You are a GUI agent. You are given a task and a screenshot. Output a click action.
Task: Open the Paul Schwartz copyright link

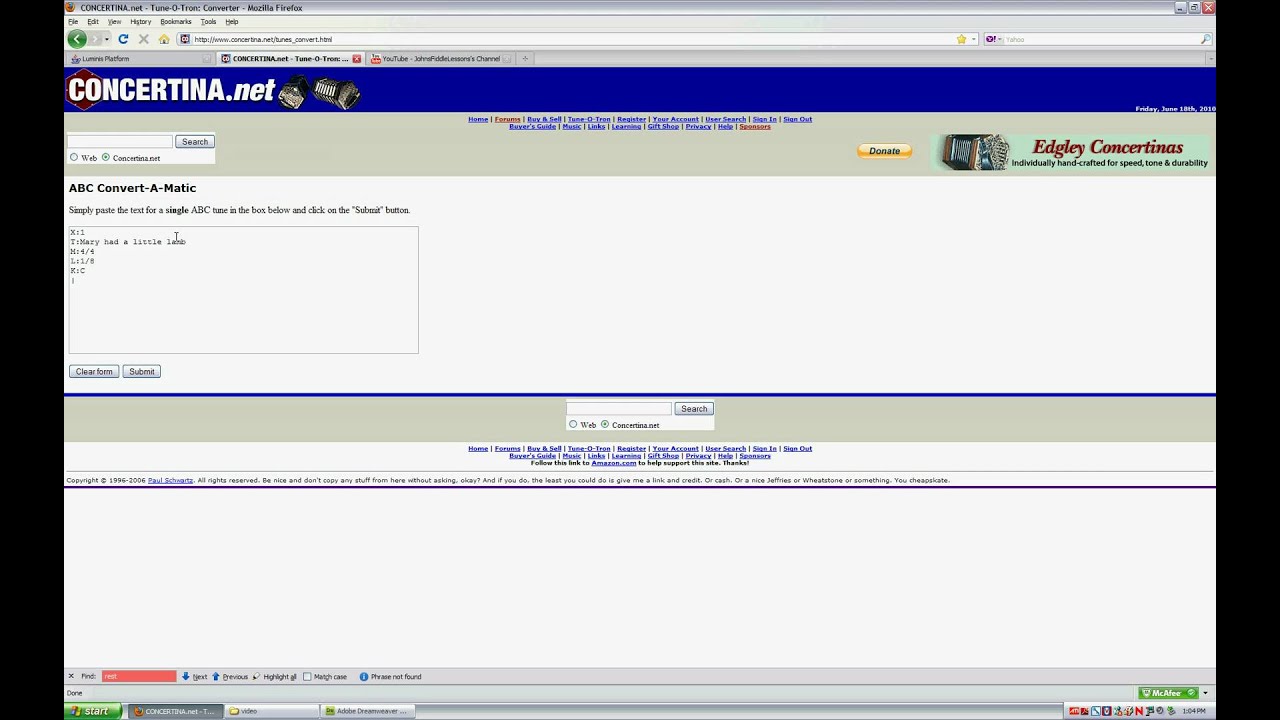pos(170,480)
